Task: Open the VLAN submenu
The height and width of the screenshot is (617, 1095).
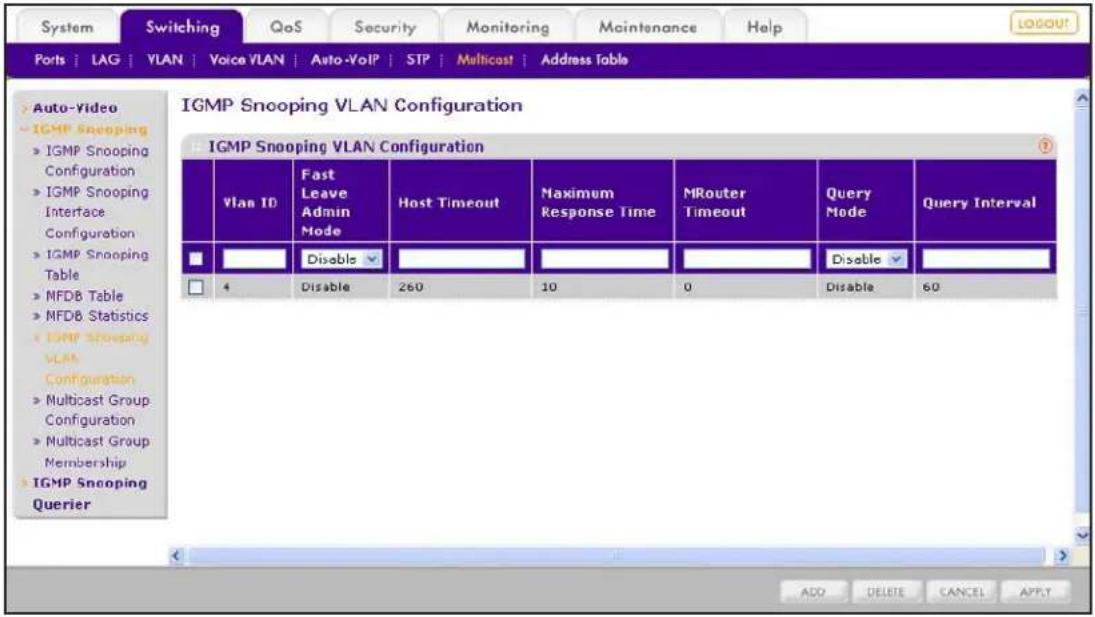Action: (x=165, y=60)
